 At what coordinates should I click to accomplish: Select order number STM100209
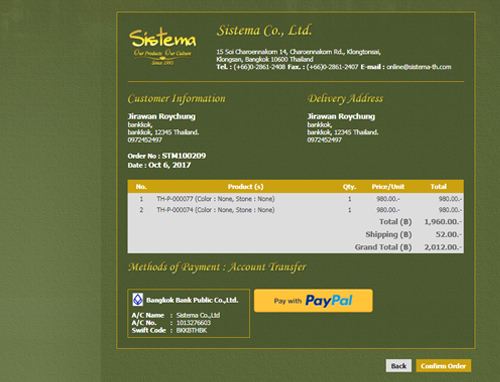click(184, 156)
